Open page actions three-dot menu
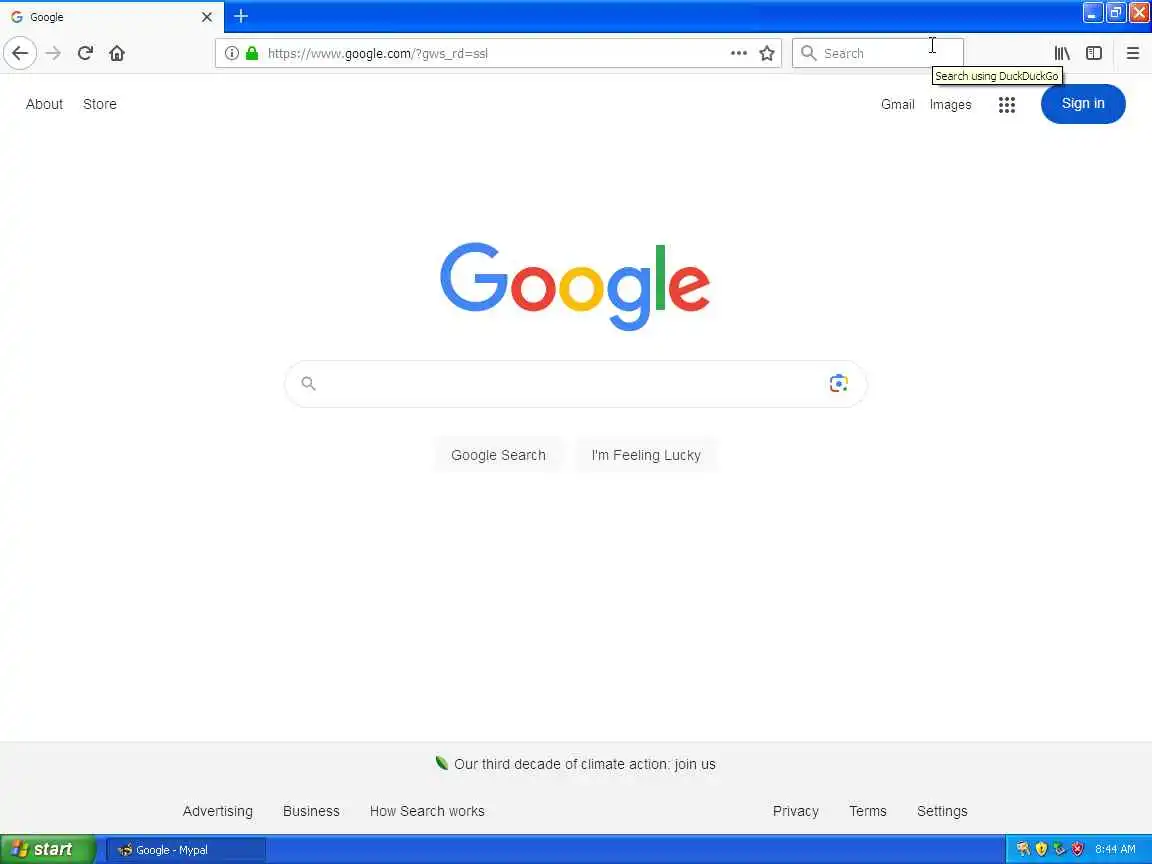This screenshot has height=864, width=1152. [x=738, y=53]
